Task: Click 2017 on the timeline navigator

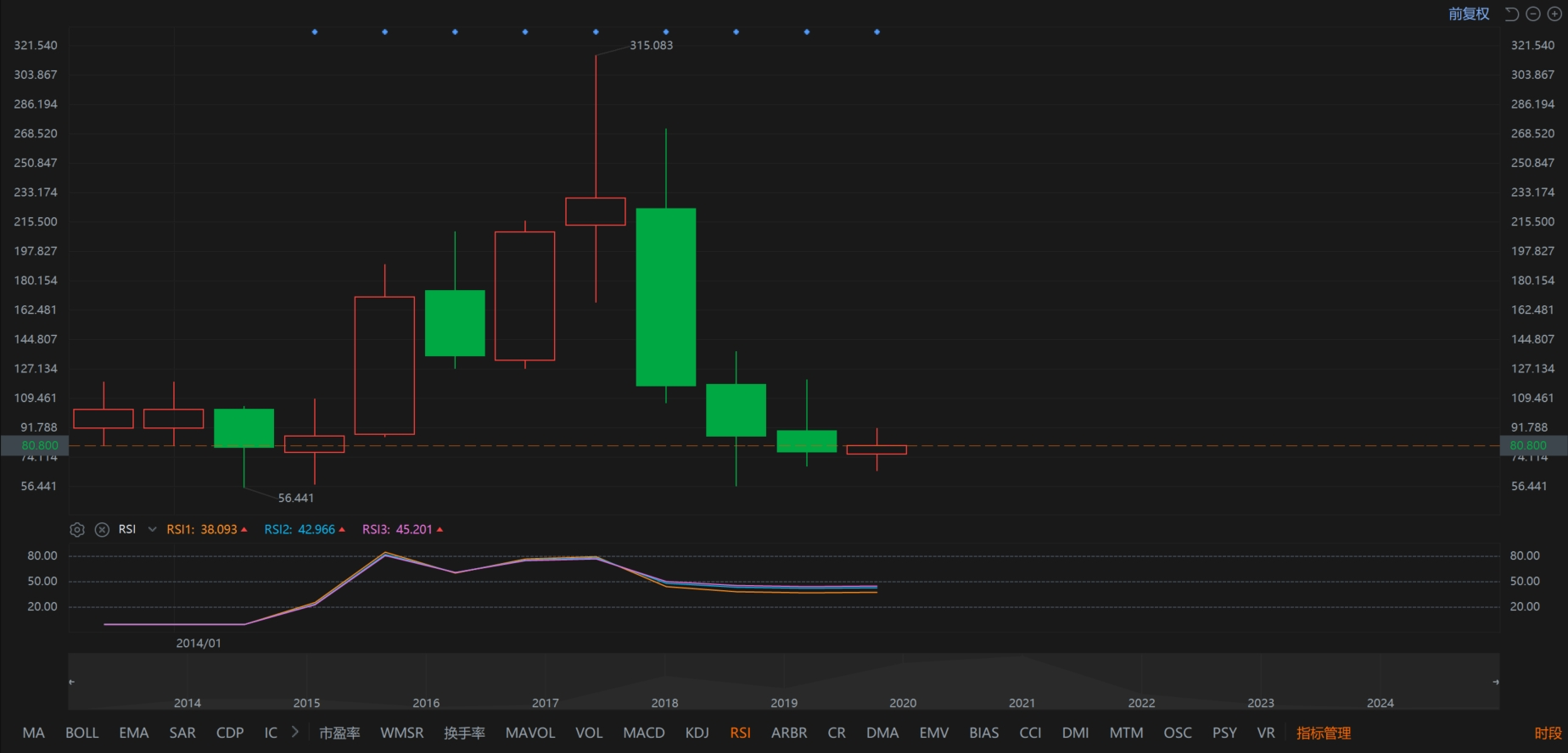Action: tap(546, 703)
